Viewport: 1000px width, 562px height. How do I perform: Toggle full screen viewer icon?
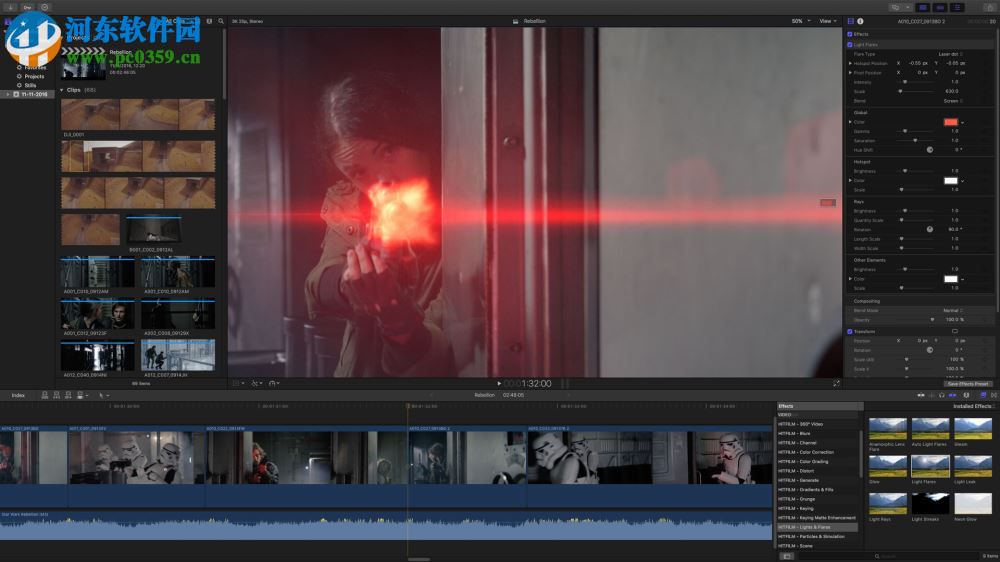click(x=836, y=383)
